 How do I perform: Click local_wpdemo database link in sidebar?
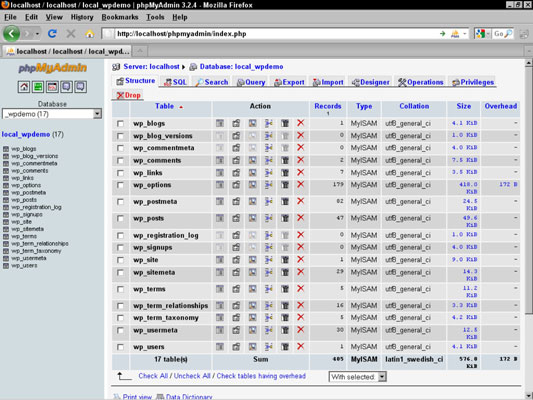pyautogui.click(x=26, y=134)
